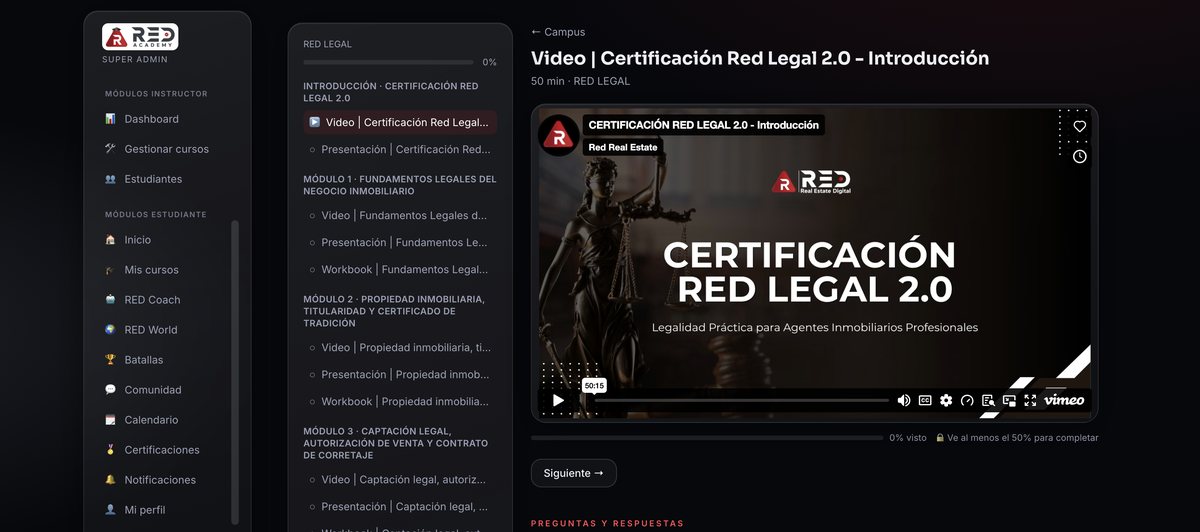The height and width of the screenshot is (532, 1200).
Task: Click 'SUPER ADMIN' role label
Action: pos(133,60)
